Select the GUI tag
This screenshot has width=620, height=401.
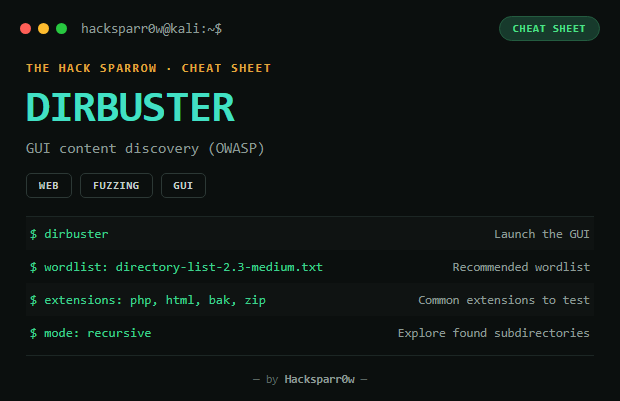tap(183, 185)
